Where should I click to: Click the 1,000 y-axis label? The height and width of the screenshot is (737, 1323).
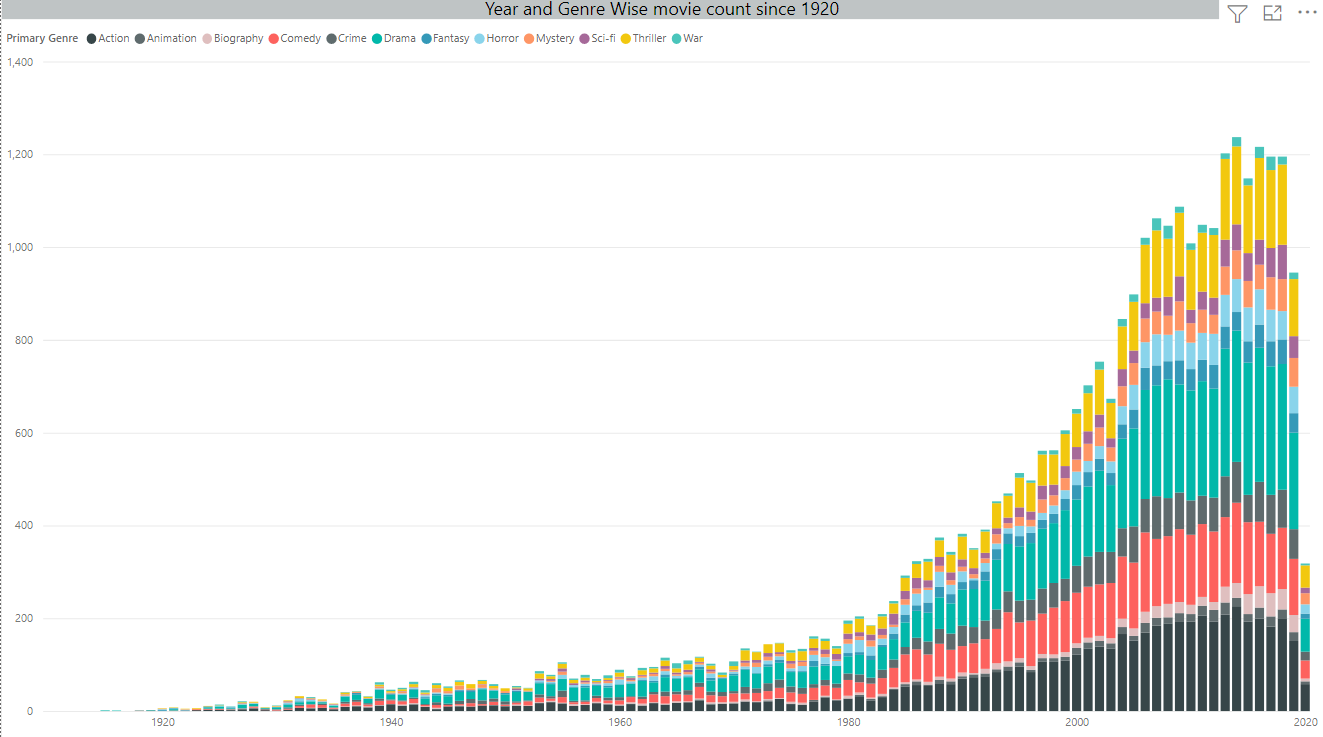[x=21, y=247]
